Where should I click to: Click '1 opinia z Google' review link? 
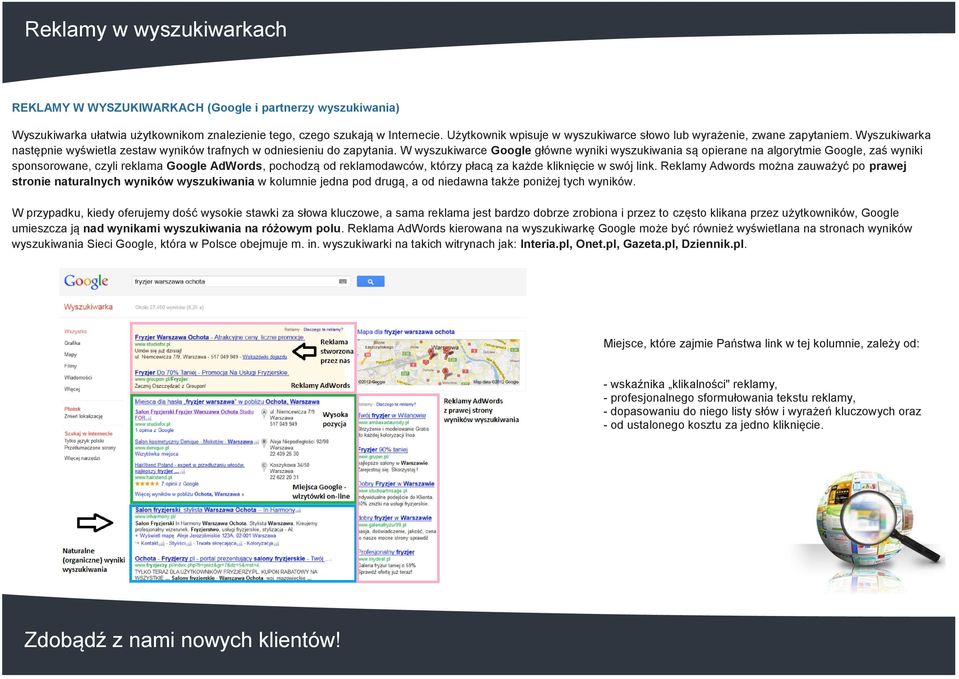pos(154,430)
